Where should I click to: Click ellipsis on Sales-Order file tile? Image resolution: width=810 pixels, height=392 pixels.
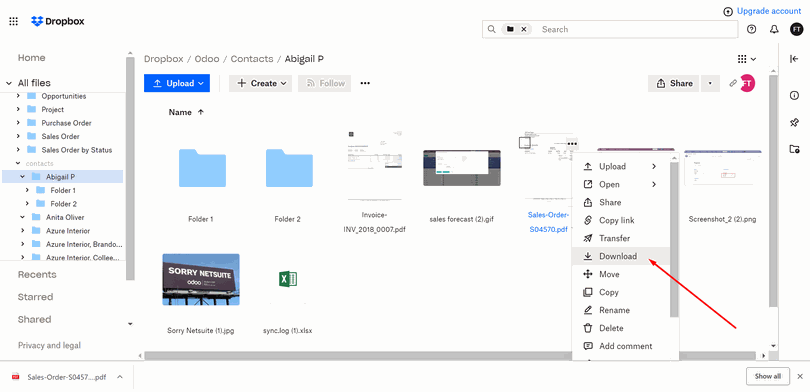pos(572,144)
